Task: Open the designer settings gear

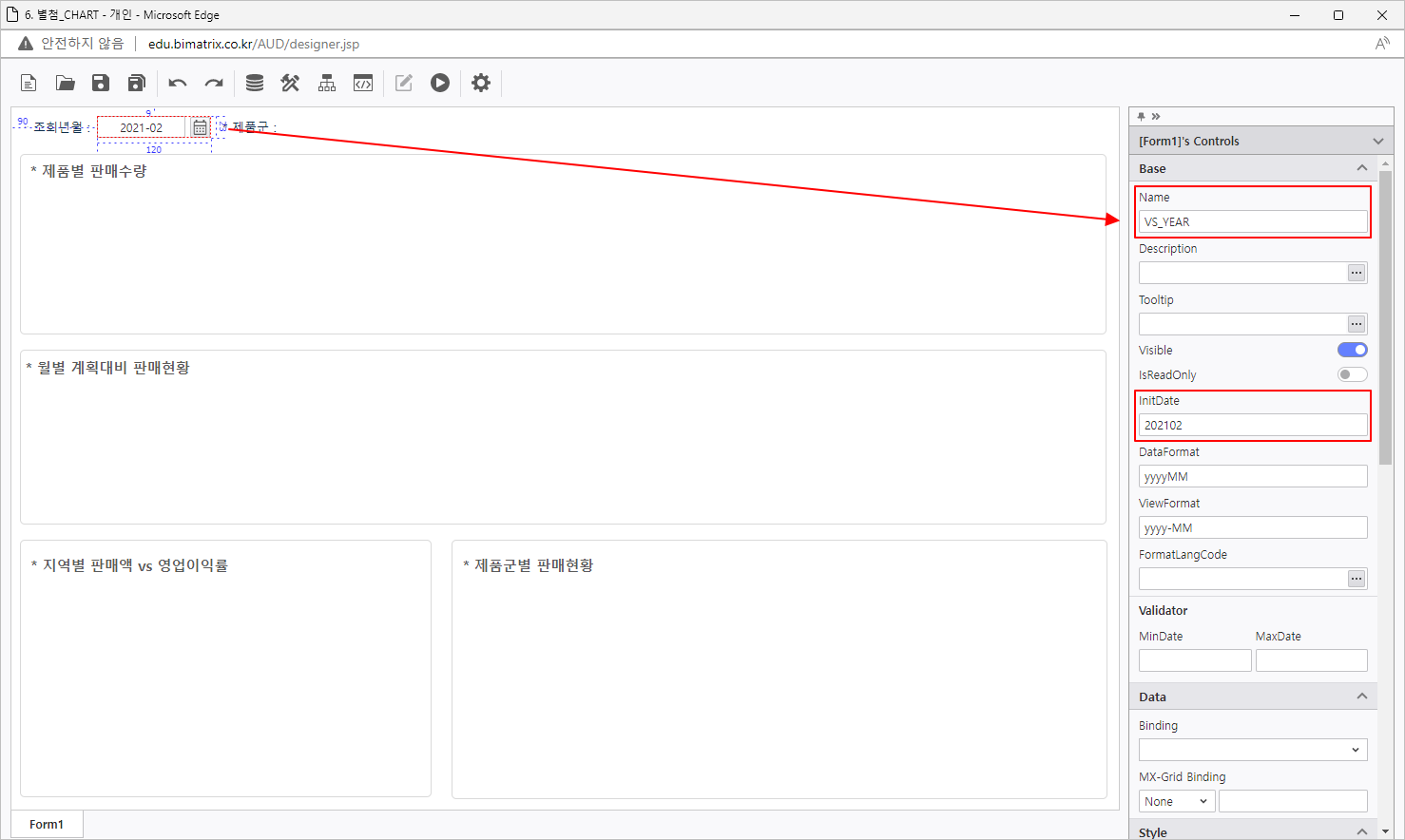Action: tap(481, 83)
